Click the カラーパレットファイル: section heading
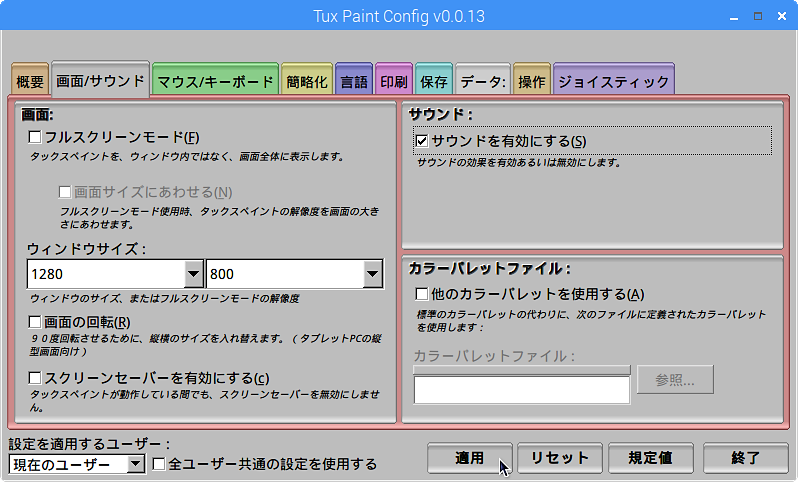 pyautogui.click(x=490, y=268)
